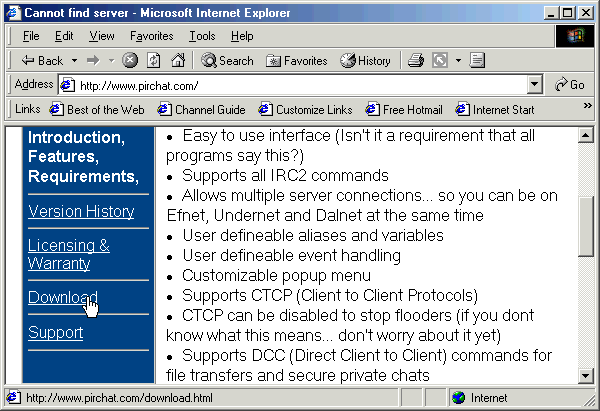Click the address bar URL field
The width and height of the screenshot is (600, 411).
300,85
